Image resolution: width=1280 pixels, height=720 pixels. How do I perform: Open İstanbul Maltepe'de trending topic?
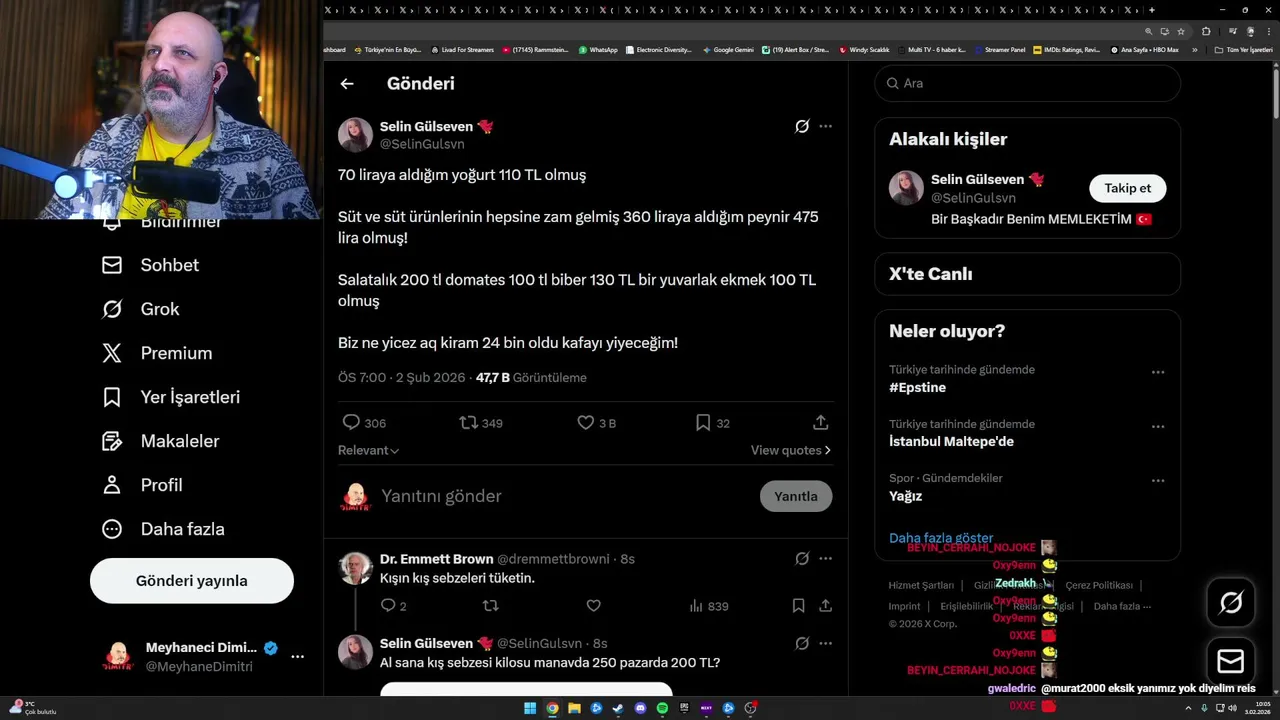(x=951, y=441)
